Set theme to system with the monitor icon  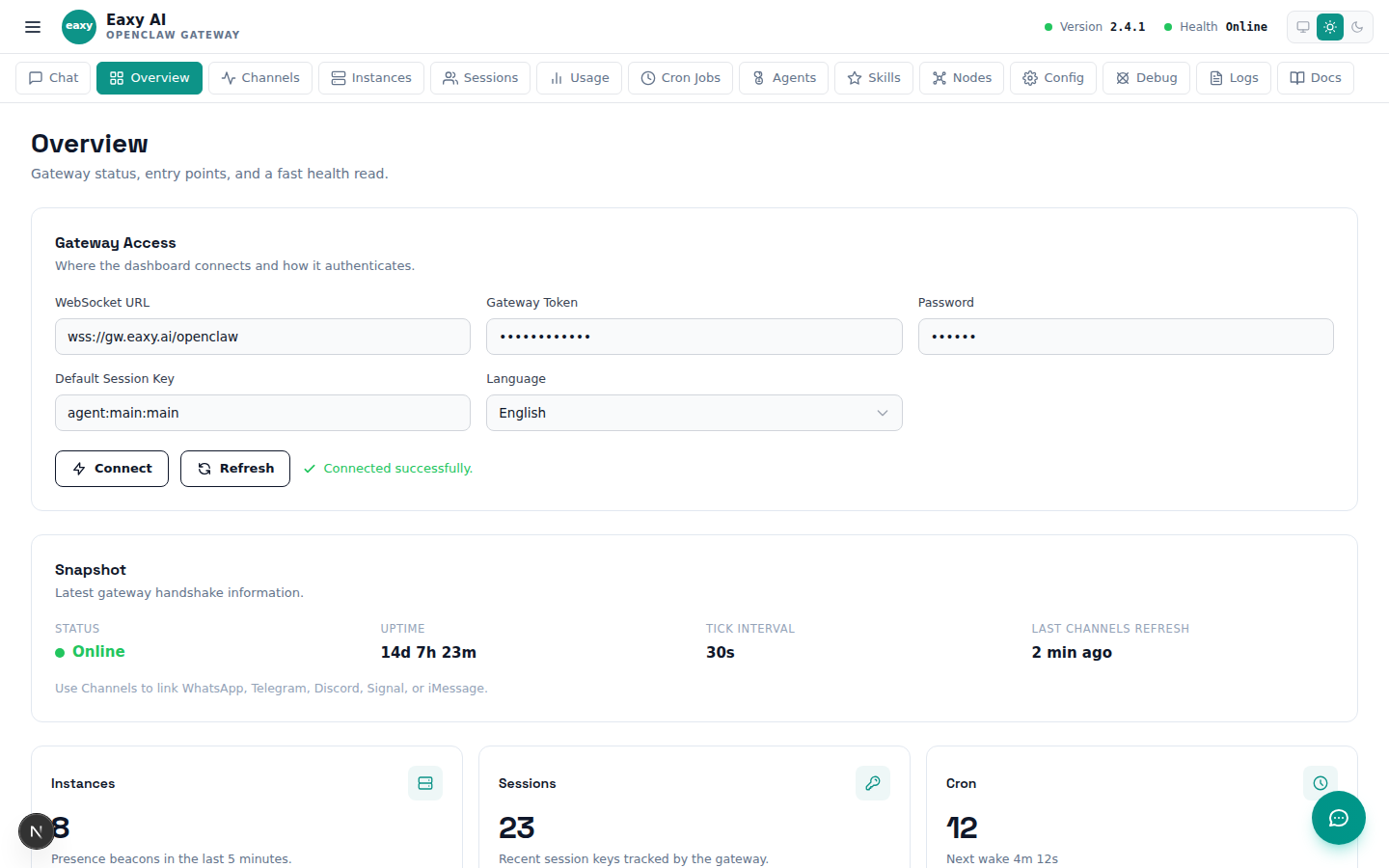tap(1303, 27)
